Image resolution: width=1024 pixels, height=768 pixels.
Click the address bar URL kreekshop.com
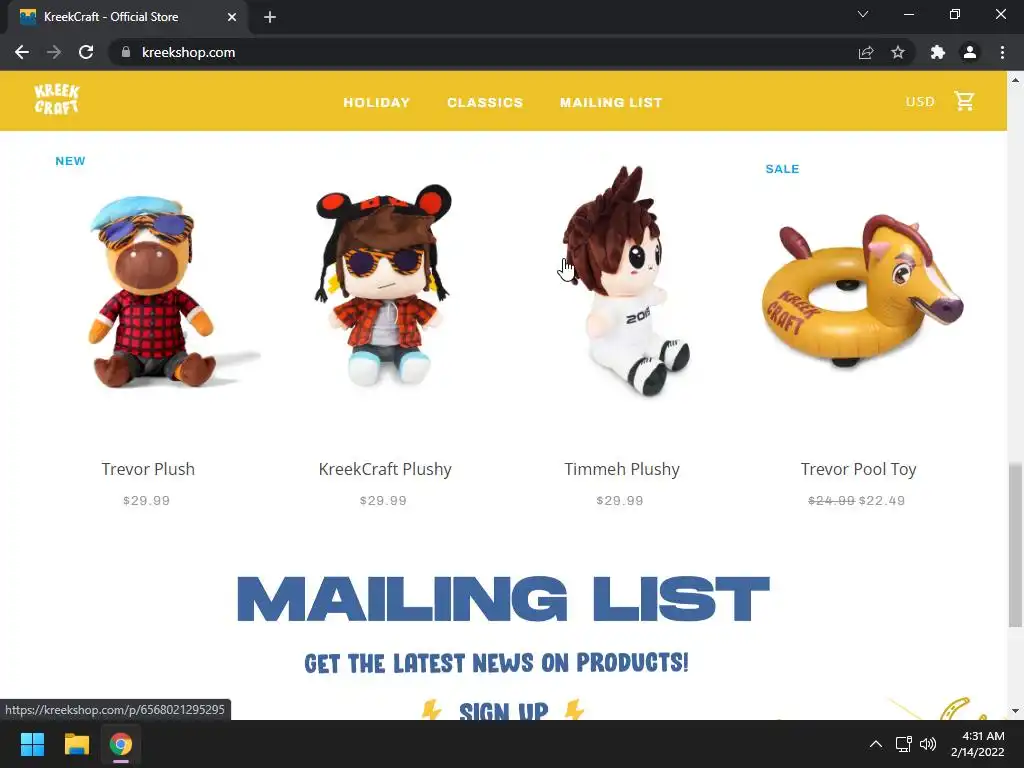(188, 52)
